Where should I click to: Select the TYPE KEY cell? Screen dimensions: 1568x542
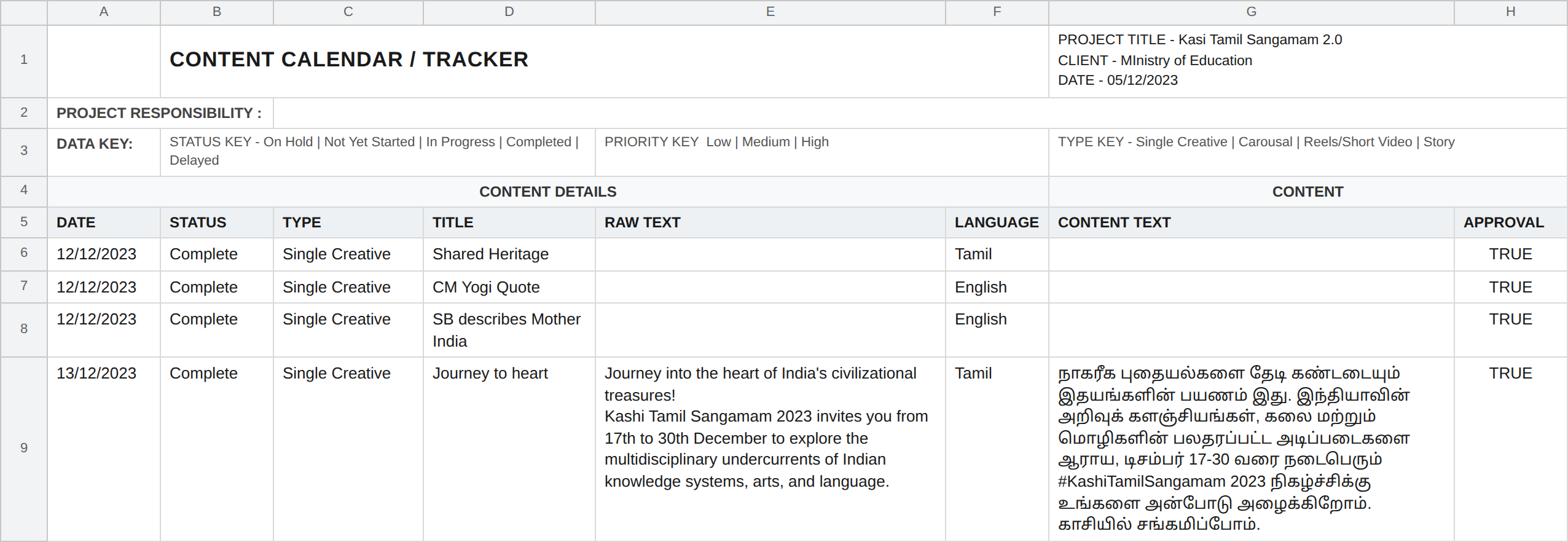(x=1308, y=152)
